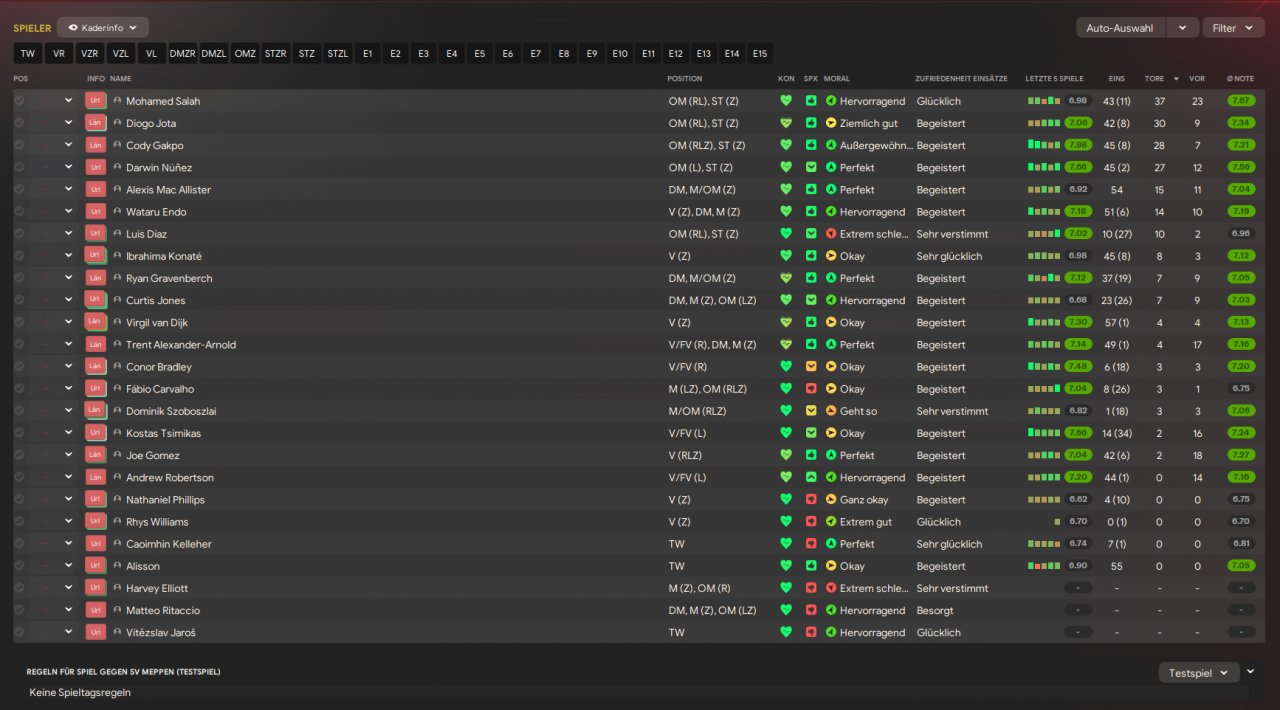Sort by the MORAL column header

coord(837,78)
